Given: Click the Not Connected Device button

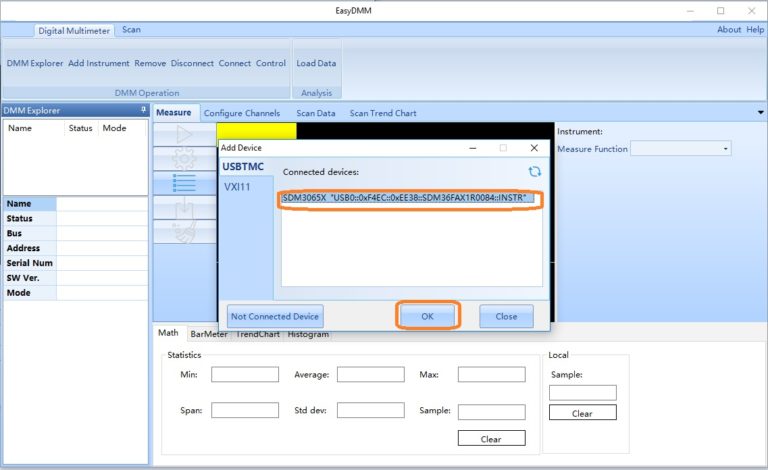Looking at the screenshot, I should 275,316.
